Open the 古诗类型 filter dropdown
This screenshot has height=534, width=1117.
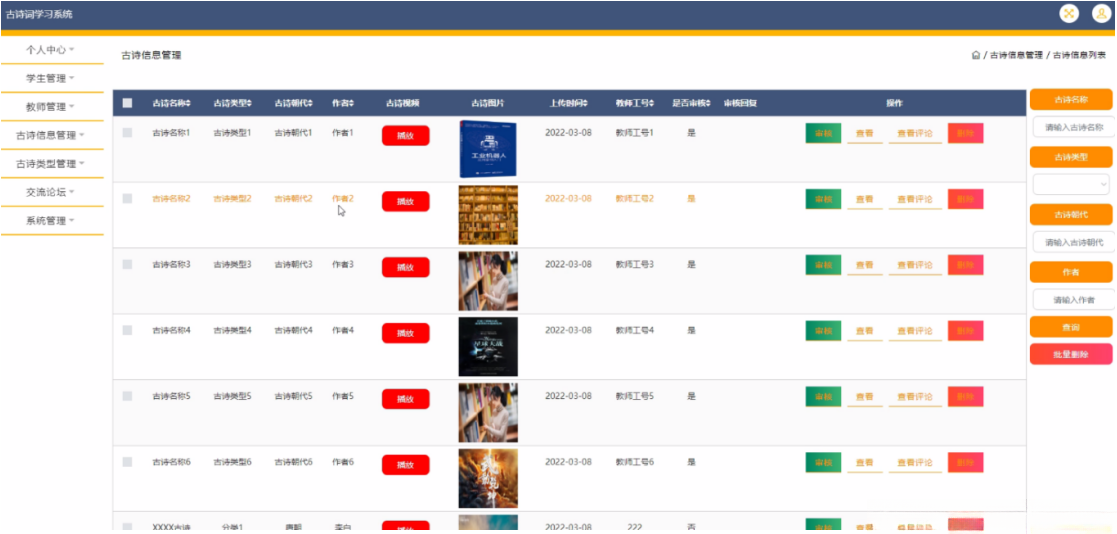pyautogui.click(x=1071, y=184)
